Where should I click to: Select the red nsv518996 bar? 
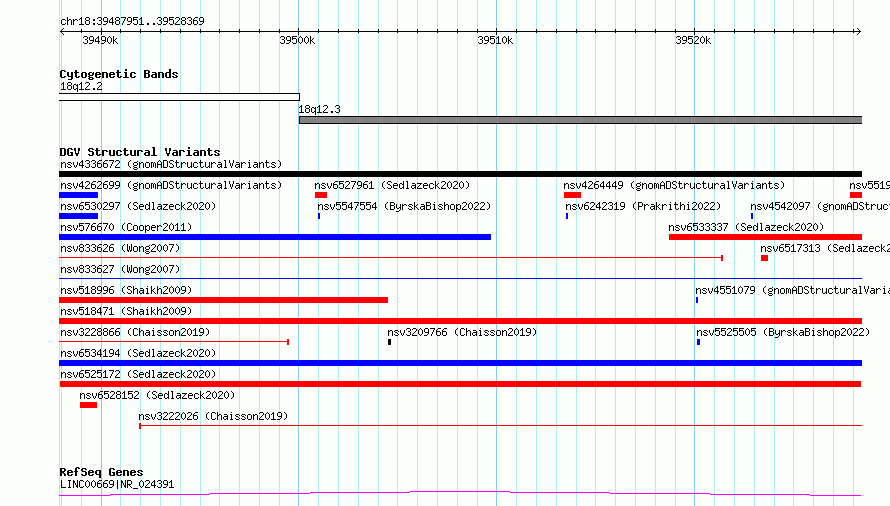[223, 300]
